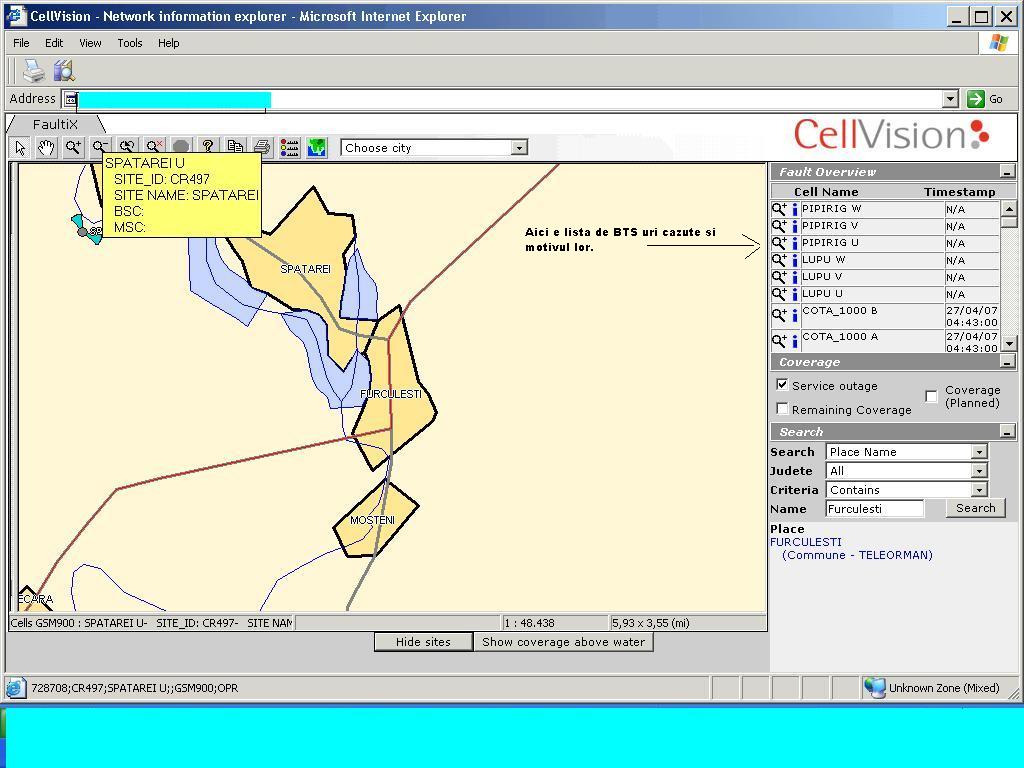Zoom to the LUPU W cell
The image size is (1024, 768).
point(779,260)
